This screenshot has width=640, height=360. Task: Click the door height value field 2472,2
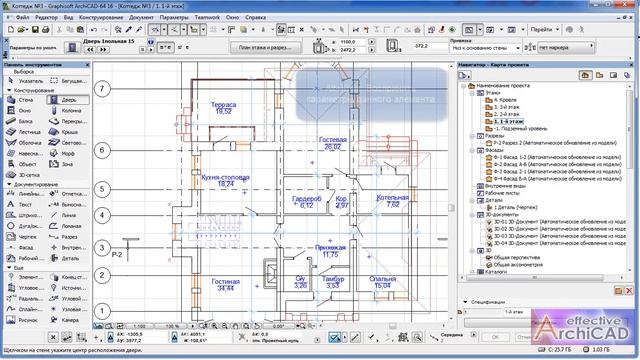pyautogui.click(x=353, y=50)
